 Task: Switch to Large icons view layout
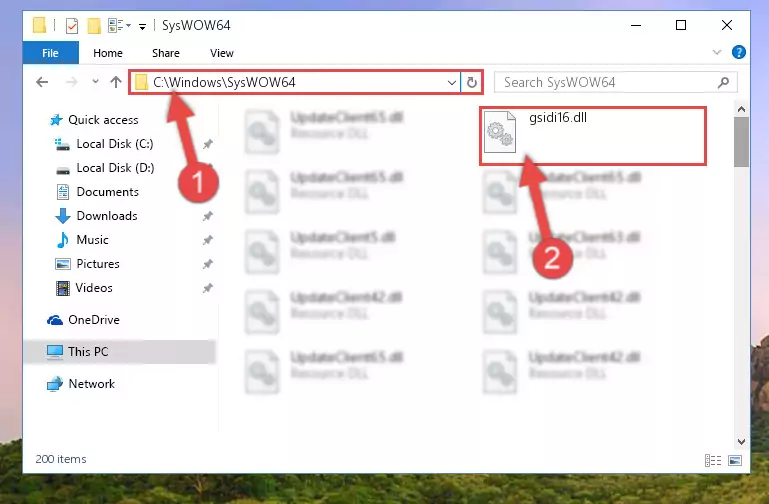[x=735, y=460]
